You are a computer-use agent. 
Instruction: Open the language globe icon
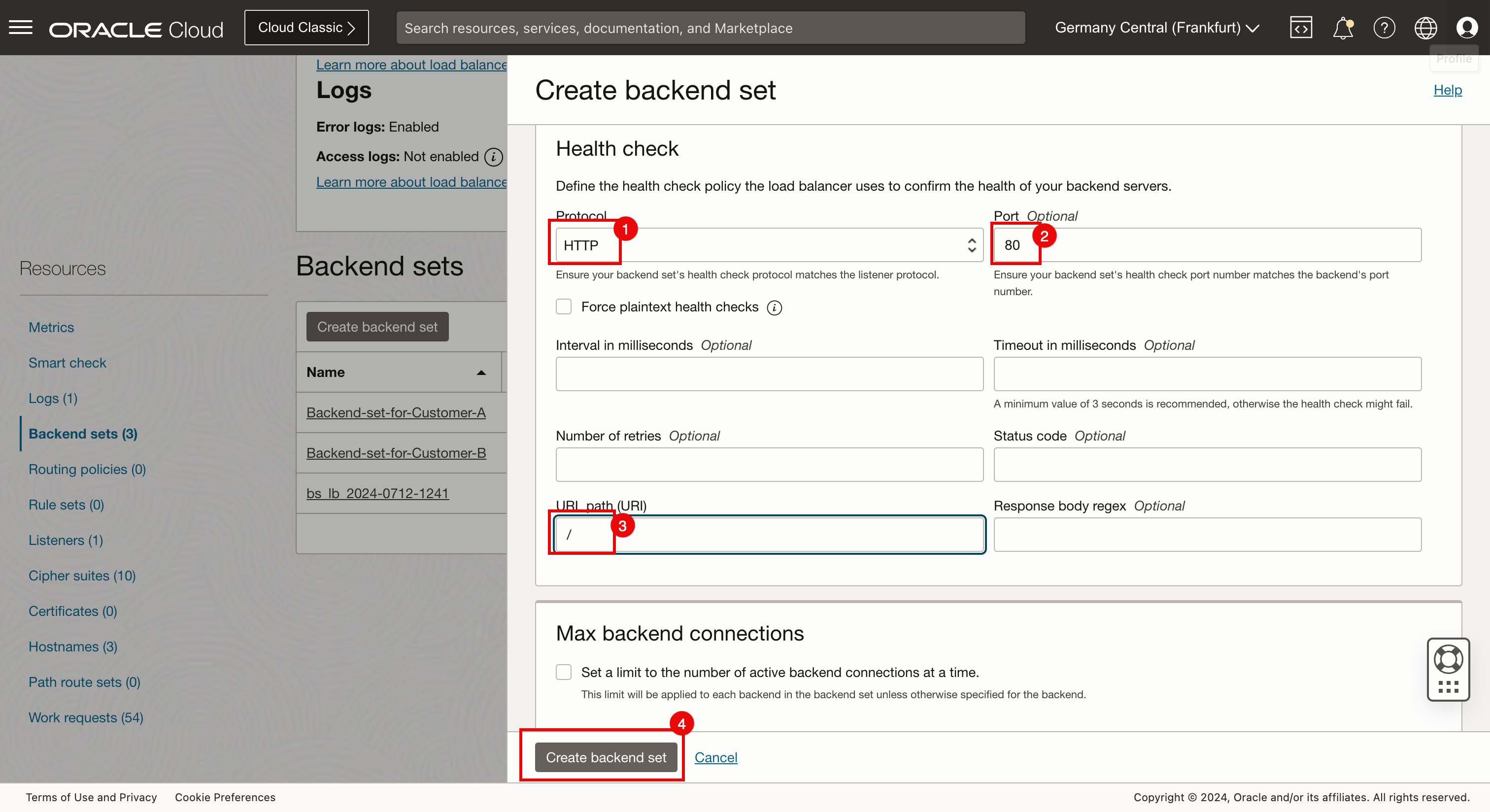pyautogui.click(x=1425, y=27)
